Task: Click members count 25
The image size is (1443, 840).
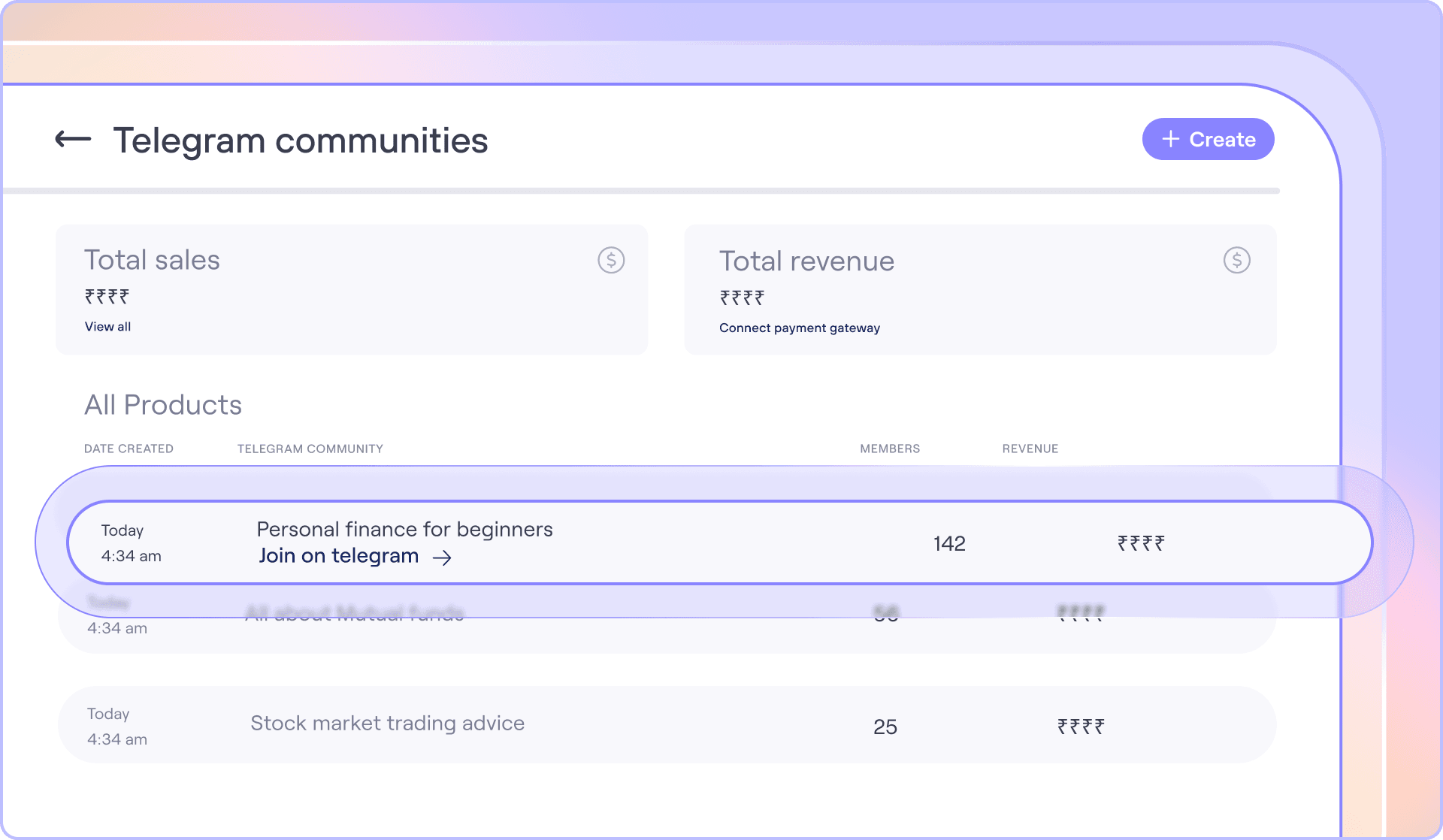Action: (x=885, y=727)
